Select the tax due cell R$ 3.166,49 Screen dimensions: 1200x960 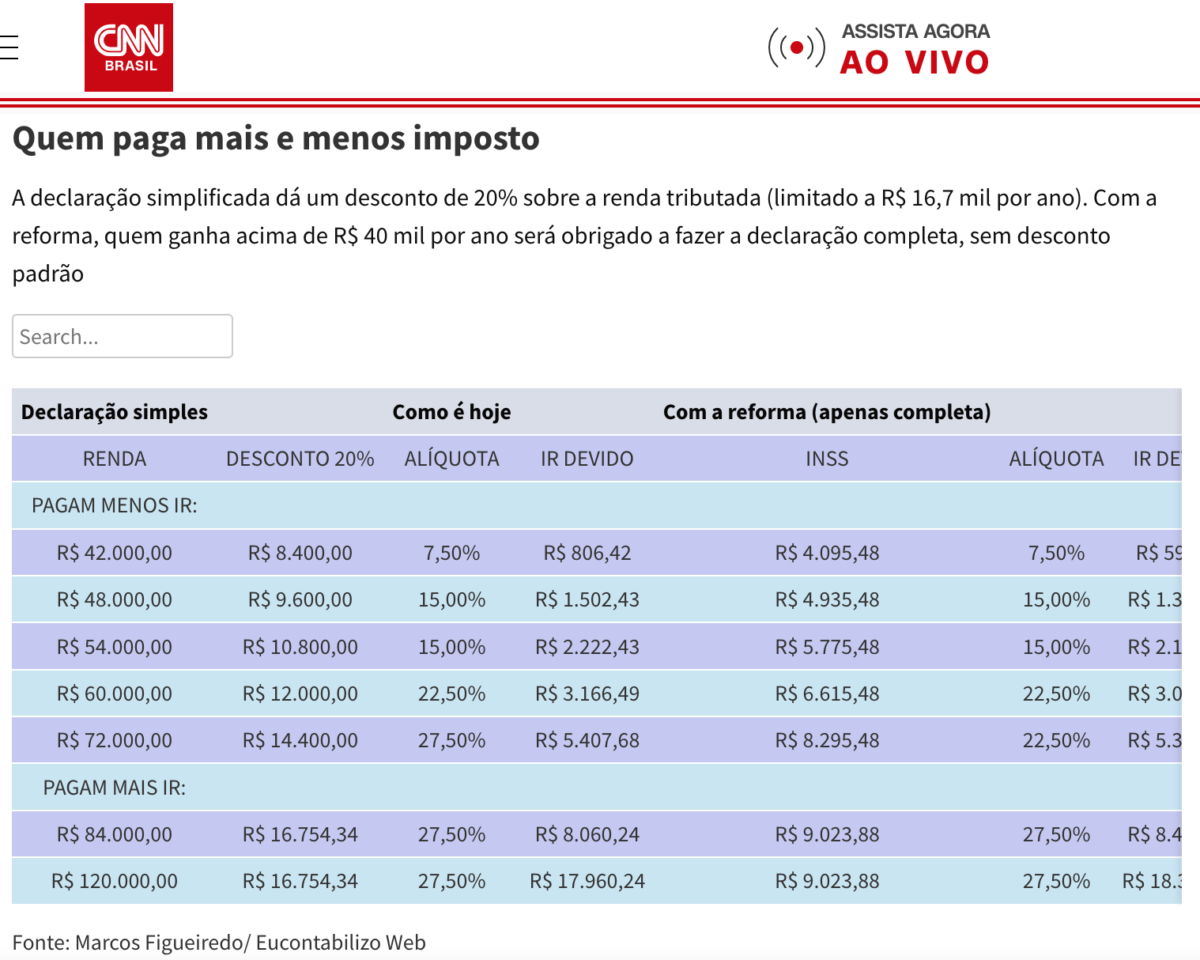click(x=587, y=694)
